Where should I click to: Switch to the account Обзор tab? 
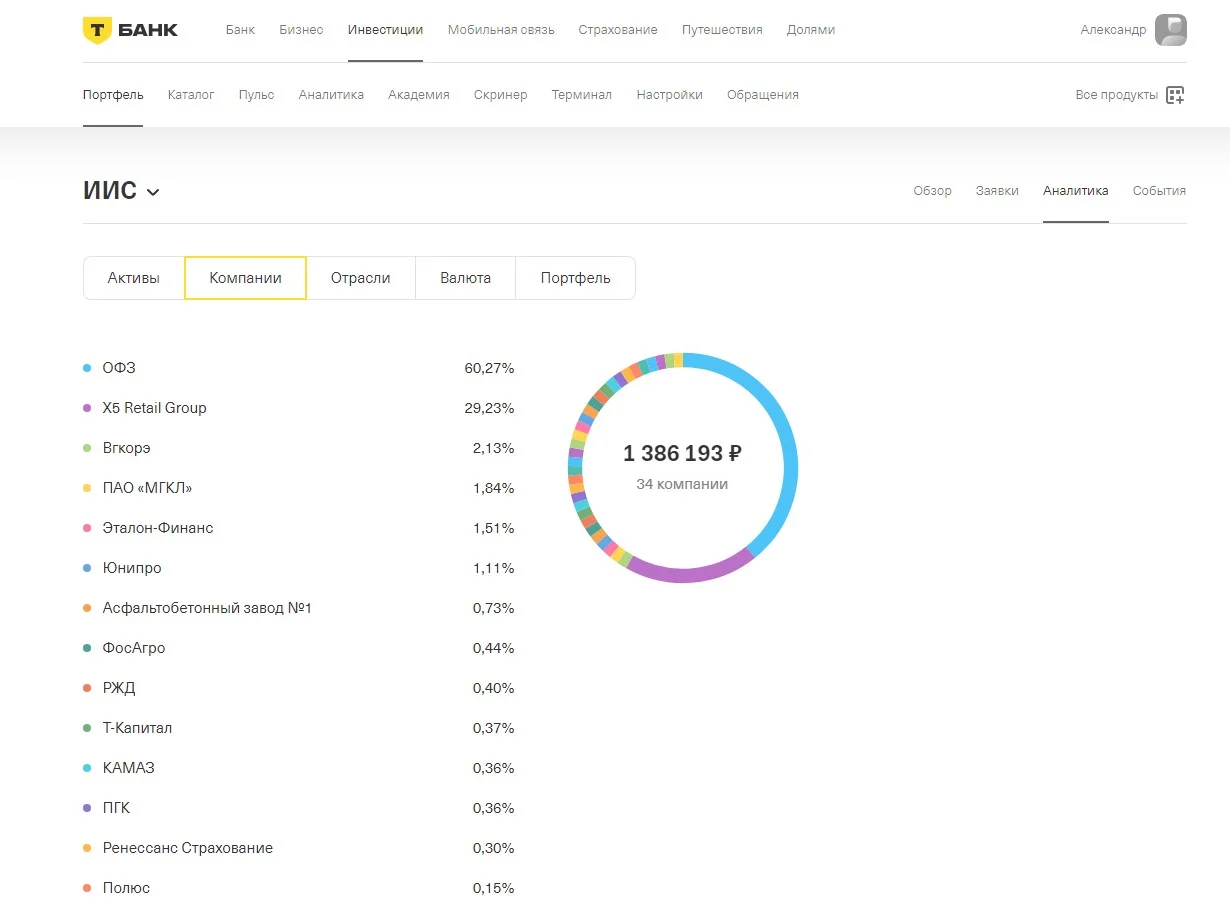(932, 191)
